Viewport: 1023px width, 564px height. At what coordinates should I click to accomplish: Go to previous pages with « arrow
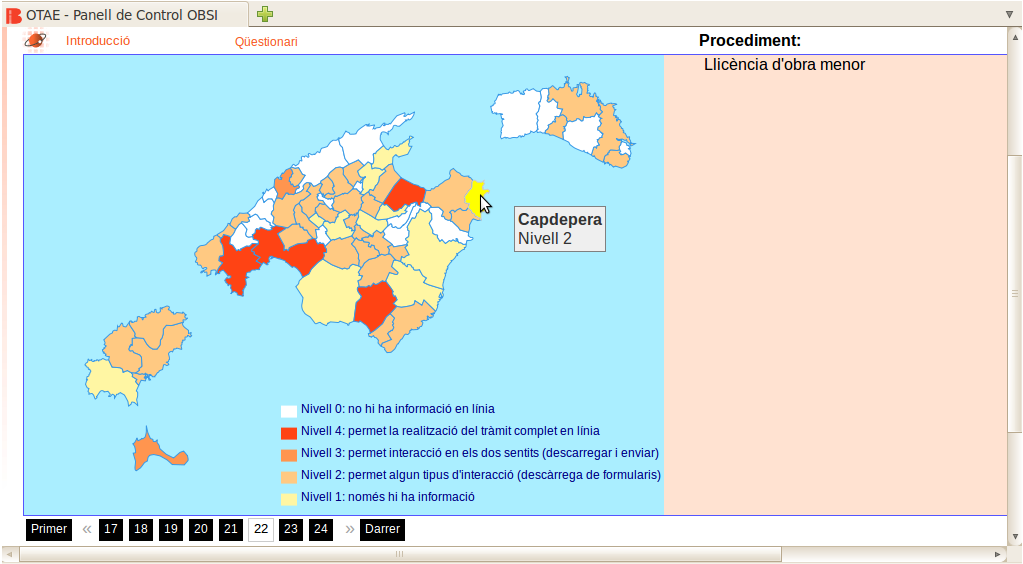(87, 529)
